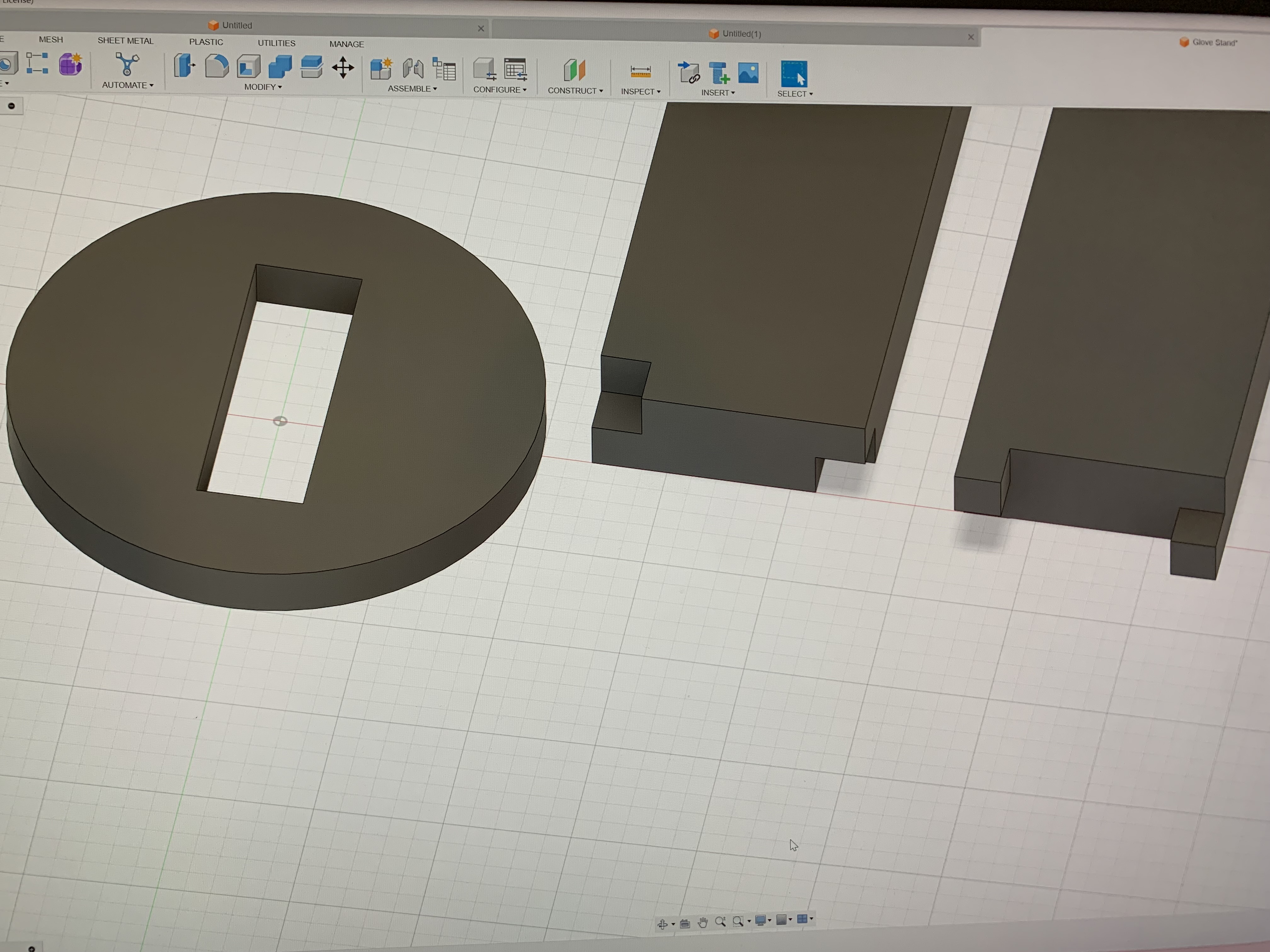Open the Untitled(1) document tab
1270x952 pixels.
pyautogui.click(x=741, y=34)
